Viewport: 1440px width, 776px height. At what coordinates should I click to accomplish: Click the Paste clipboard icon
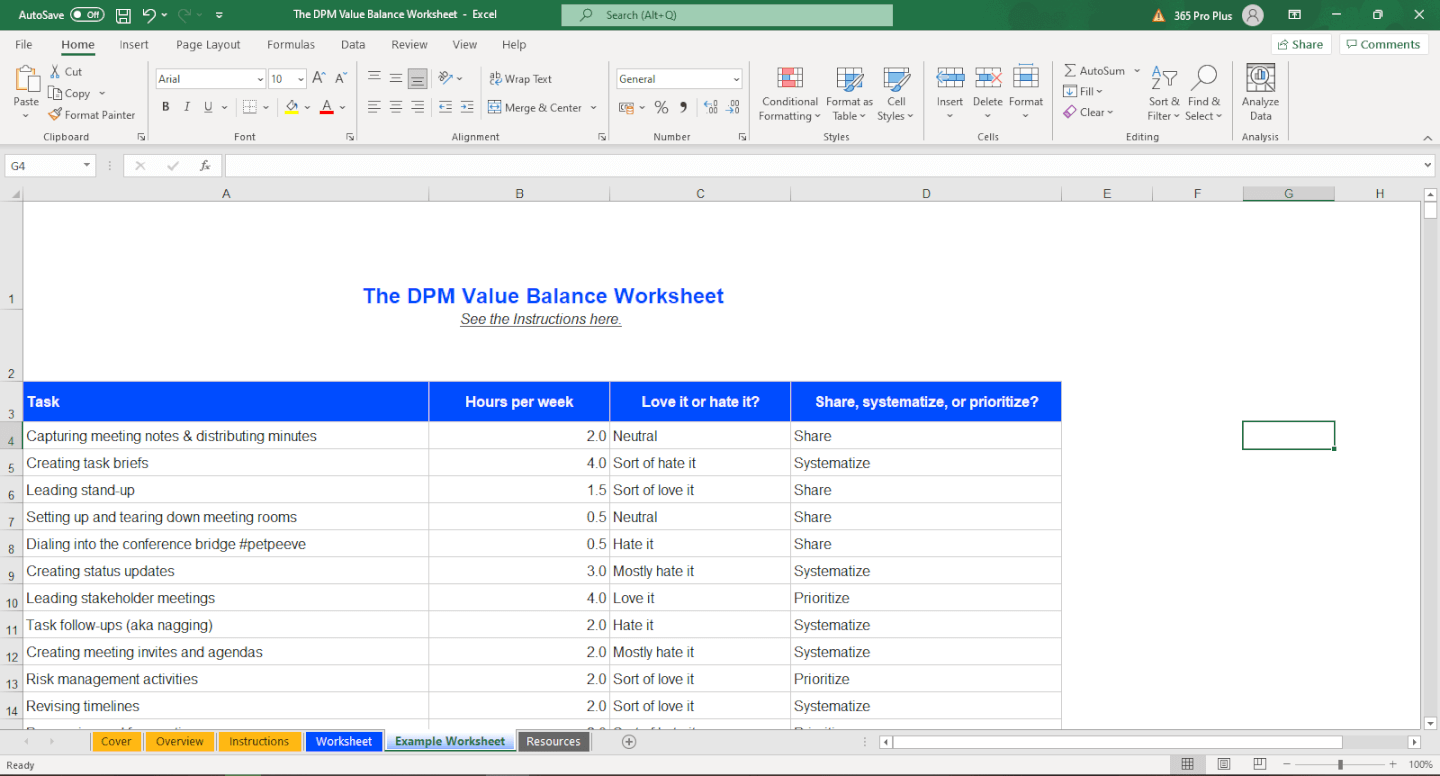pyautogui.click(x=27, y=79)
